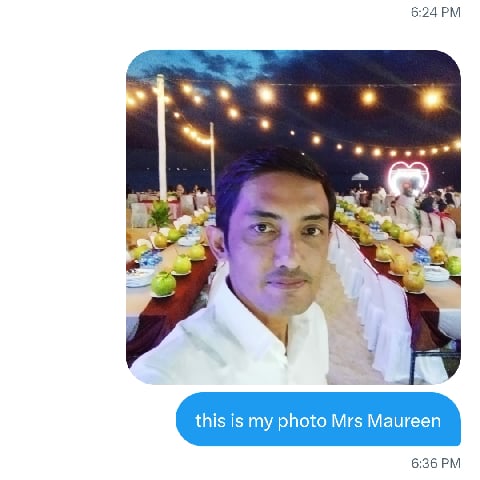Select the 'this is my photo Mrs Maureen' message
This screenshot has width=480, height=480.
[x=318, y=419]
